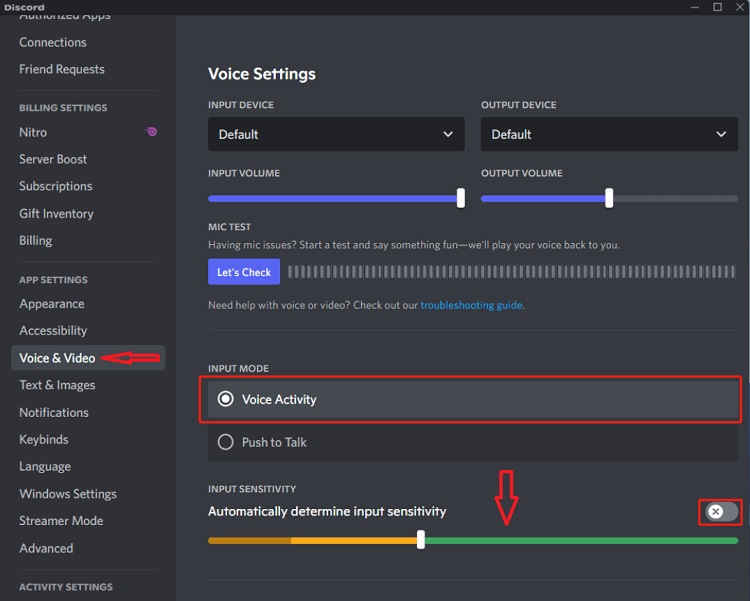Viewport: 750px width, 601px height.
Task: Click the input device dropdown chevron
Action: click(x=448, y=134)
